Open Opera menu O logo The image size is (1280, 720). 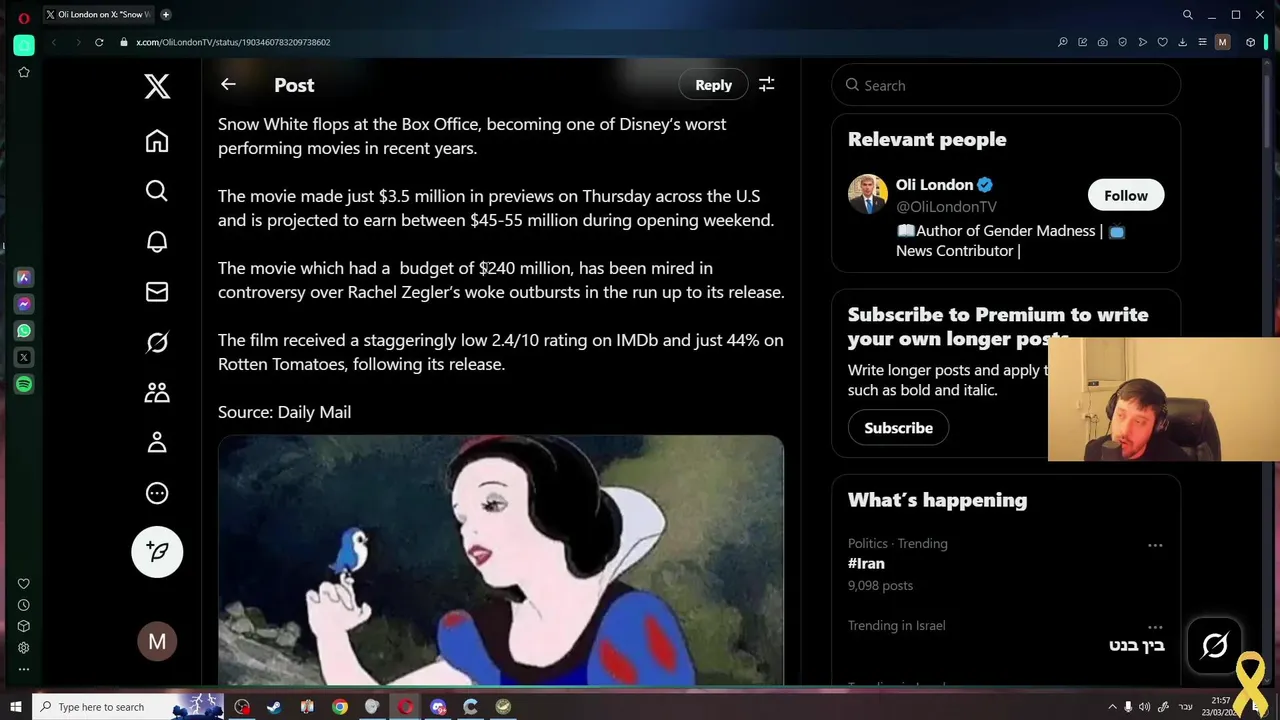click(x=24, y=16)
